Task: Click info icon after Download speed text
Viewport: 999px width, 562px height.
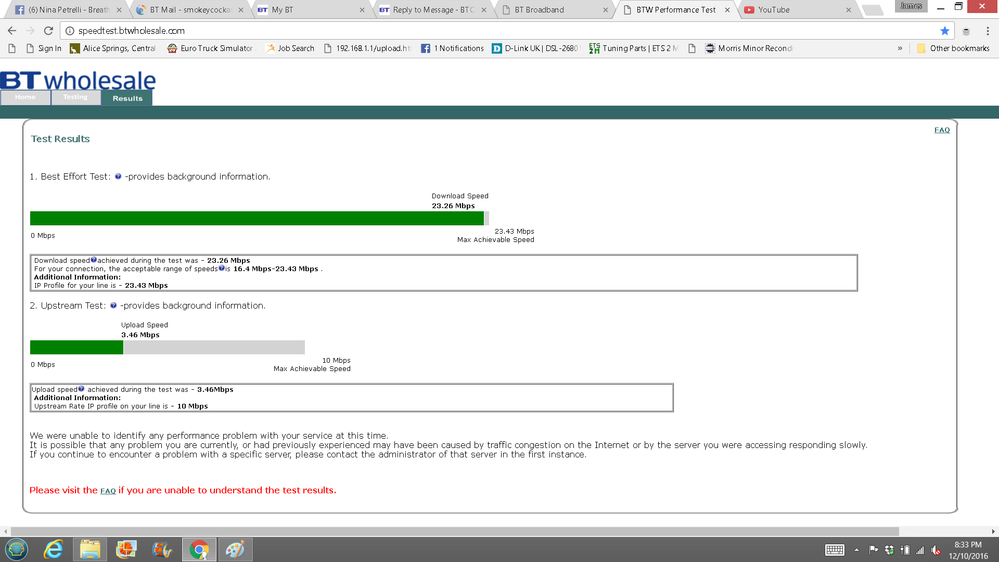Action: (x=94, y=260)
